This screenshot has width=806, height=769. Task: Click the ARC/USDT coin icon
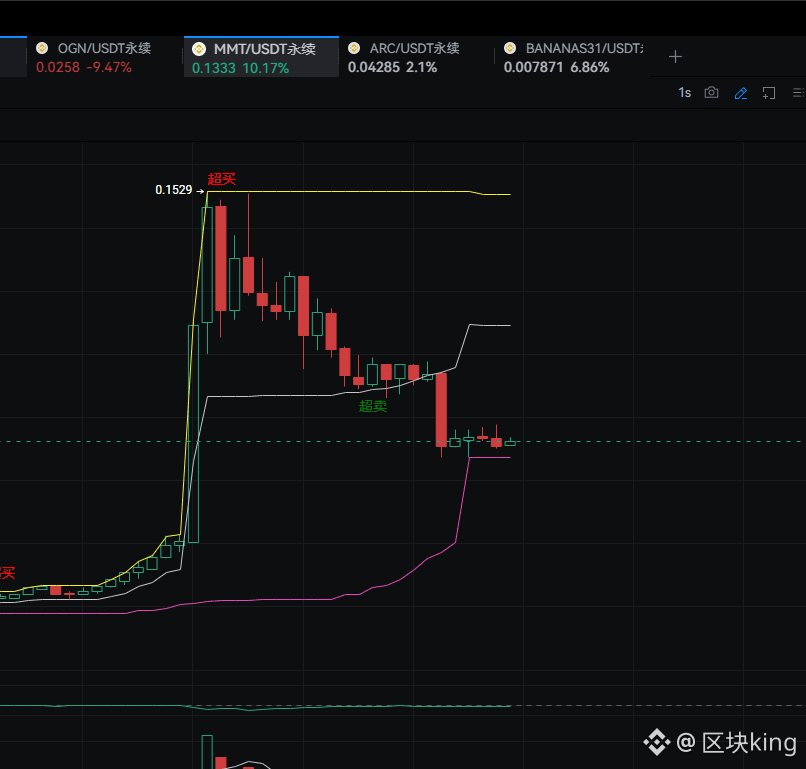tap(354, 48)
